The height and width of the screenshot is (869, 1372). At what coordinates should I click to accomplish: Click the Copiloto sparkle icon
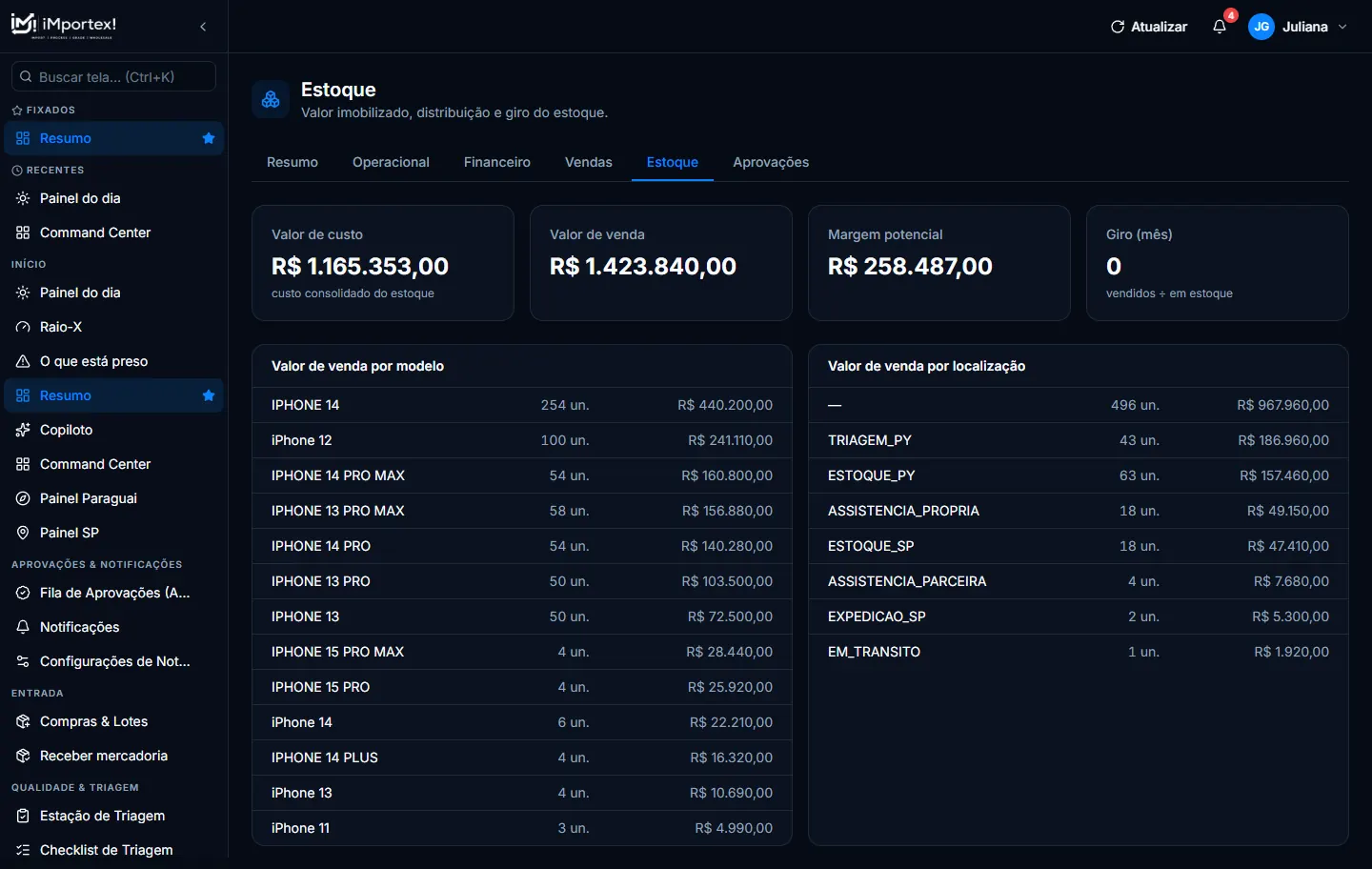23,430
